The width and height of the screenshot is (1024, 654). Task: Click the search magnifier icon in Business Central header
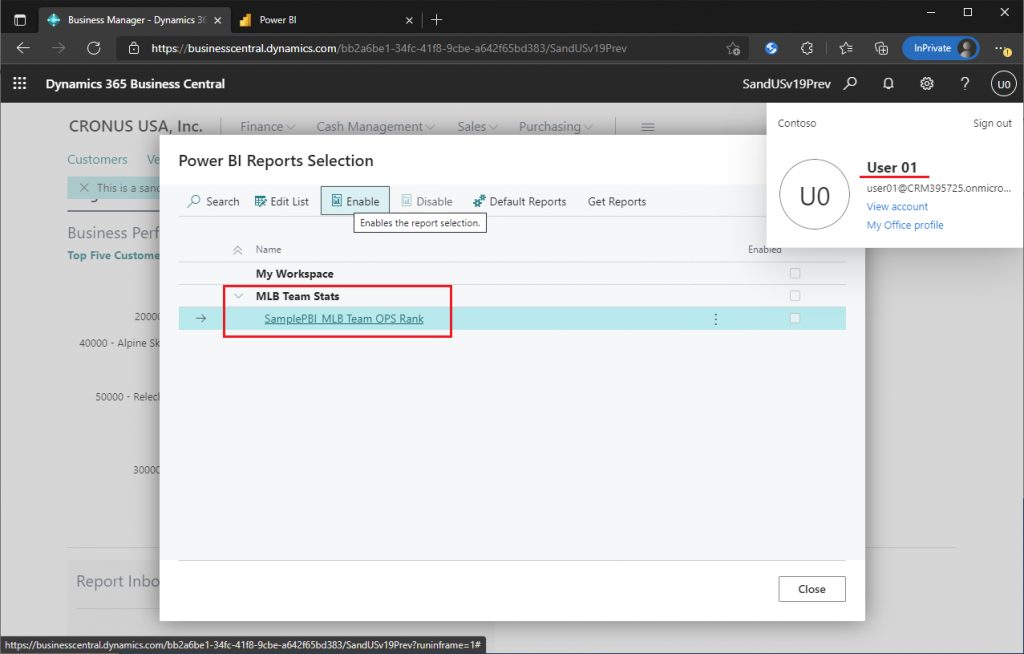click(850, 84)
